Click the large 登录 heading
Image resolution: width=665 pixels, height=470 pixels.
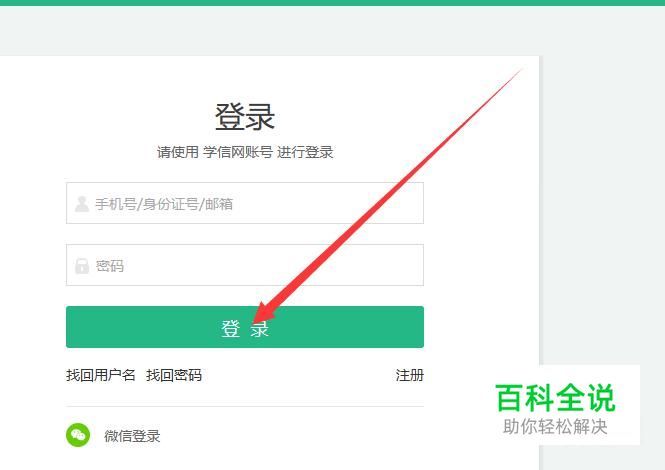coord(245,117)
